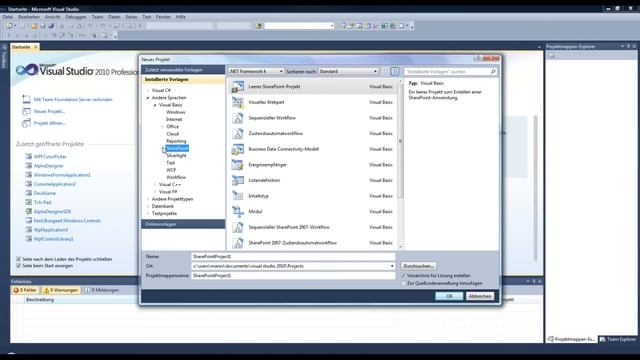The width and height of the screenshot is (640, 360).
Task: Toggle the 0 Meldungen filter in Fehlerliste
Action: [102, 290]
